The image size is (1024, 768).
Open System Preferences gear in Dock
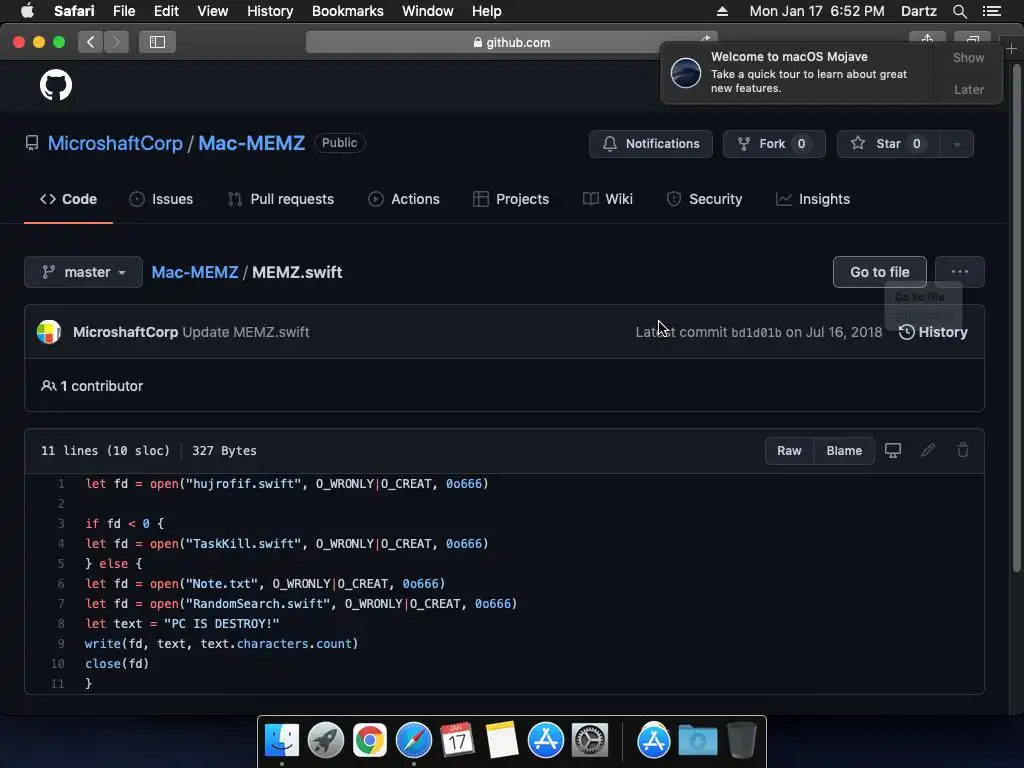(590, 741)
